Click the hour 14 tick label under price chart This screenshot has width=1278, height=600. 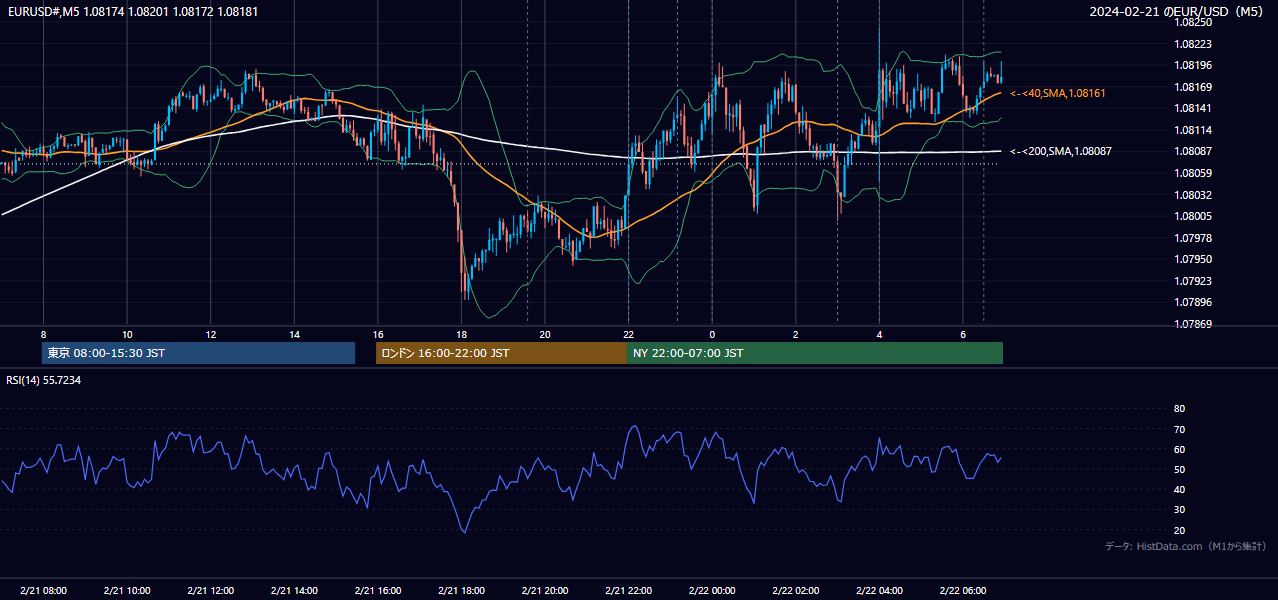[x=294, y=334]
